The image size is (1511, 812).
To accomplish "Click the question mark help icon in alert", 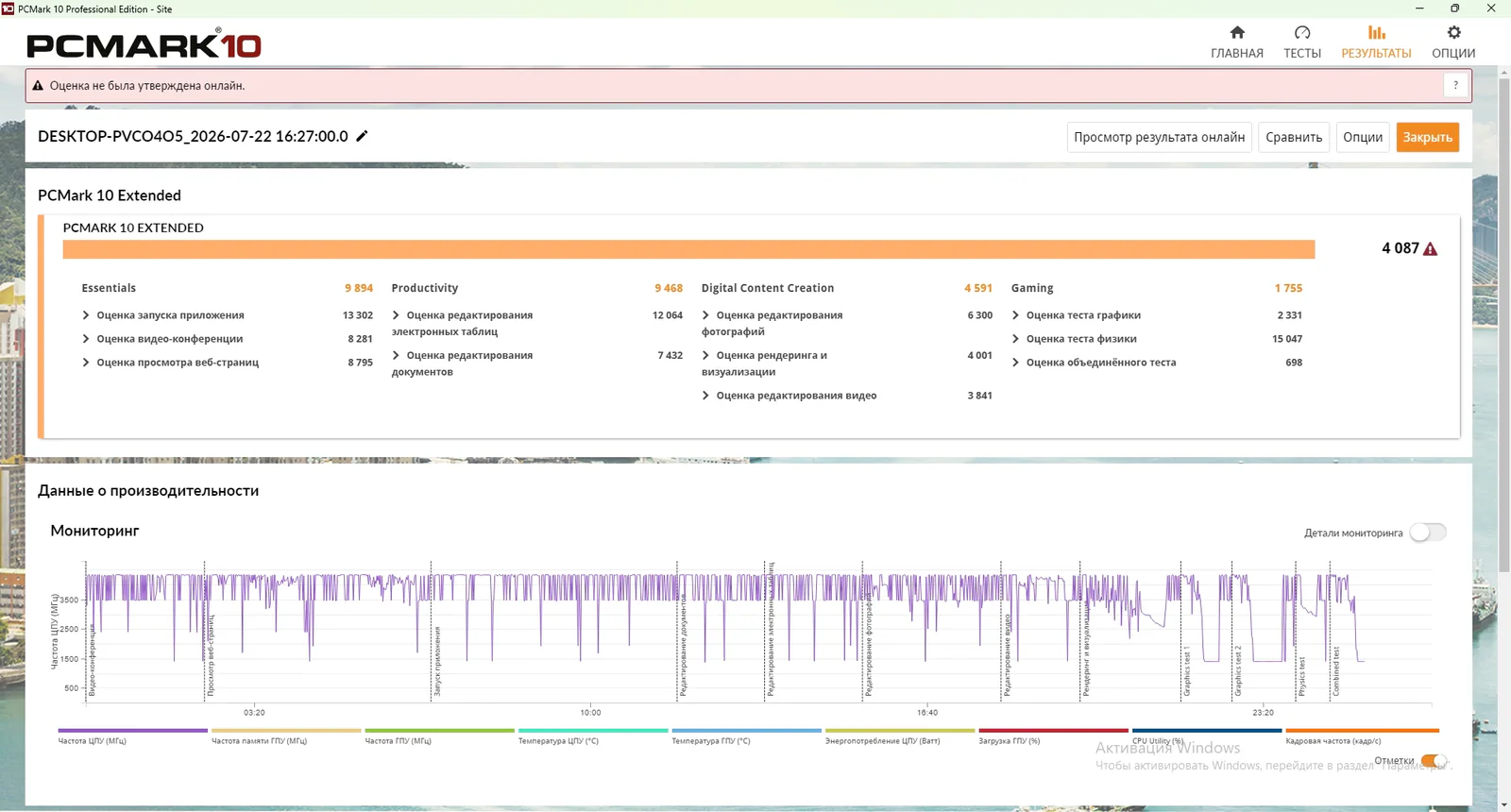I will [x=1455, y=85].
